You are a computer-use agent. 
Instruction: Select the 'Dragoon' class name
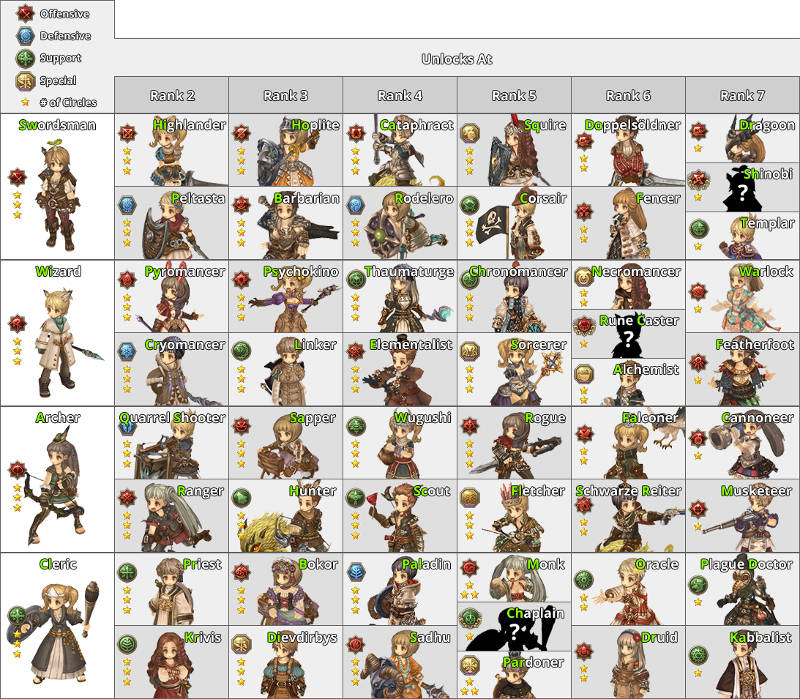pos(767,126)
